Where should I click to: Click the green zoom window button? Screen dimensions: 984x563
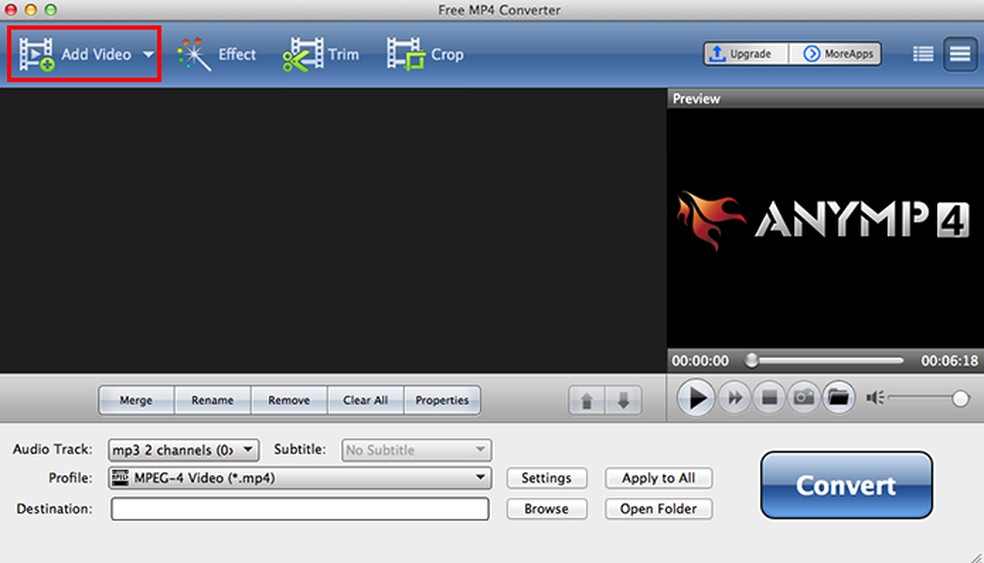tap(51, 9)
